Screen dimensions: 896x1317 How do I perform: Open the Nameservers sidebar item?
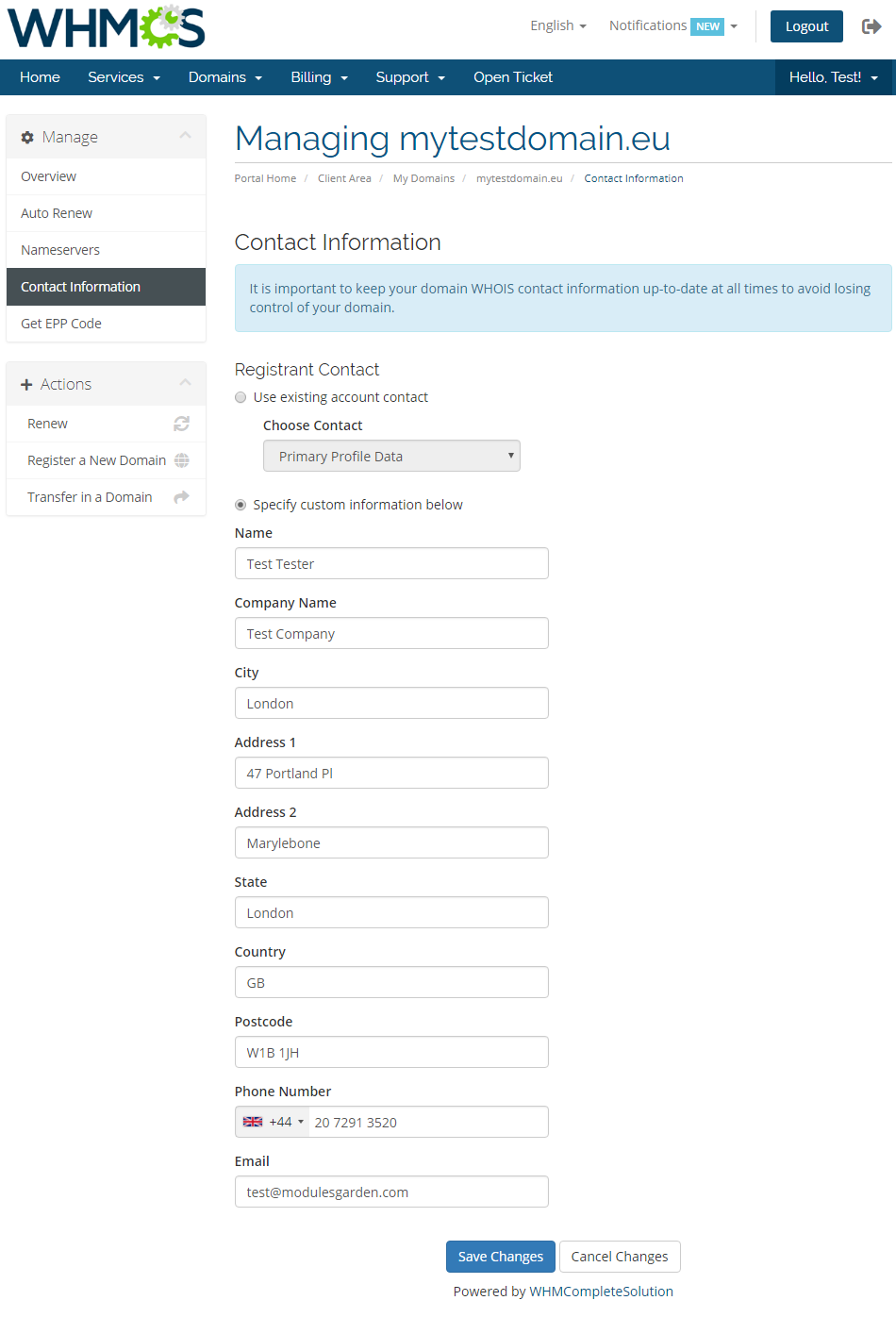pyautogui.click(x=60, y=250)
